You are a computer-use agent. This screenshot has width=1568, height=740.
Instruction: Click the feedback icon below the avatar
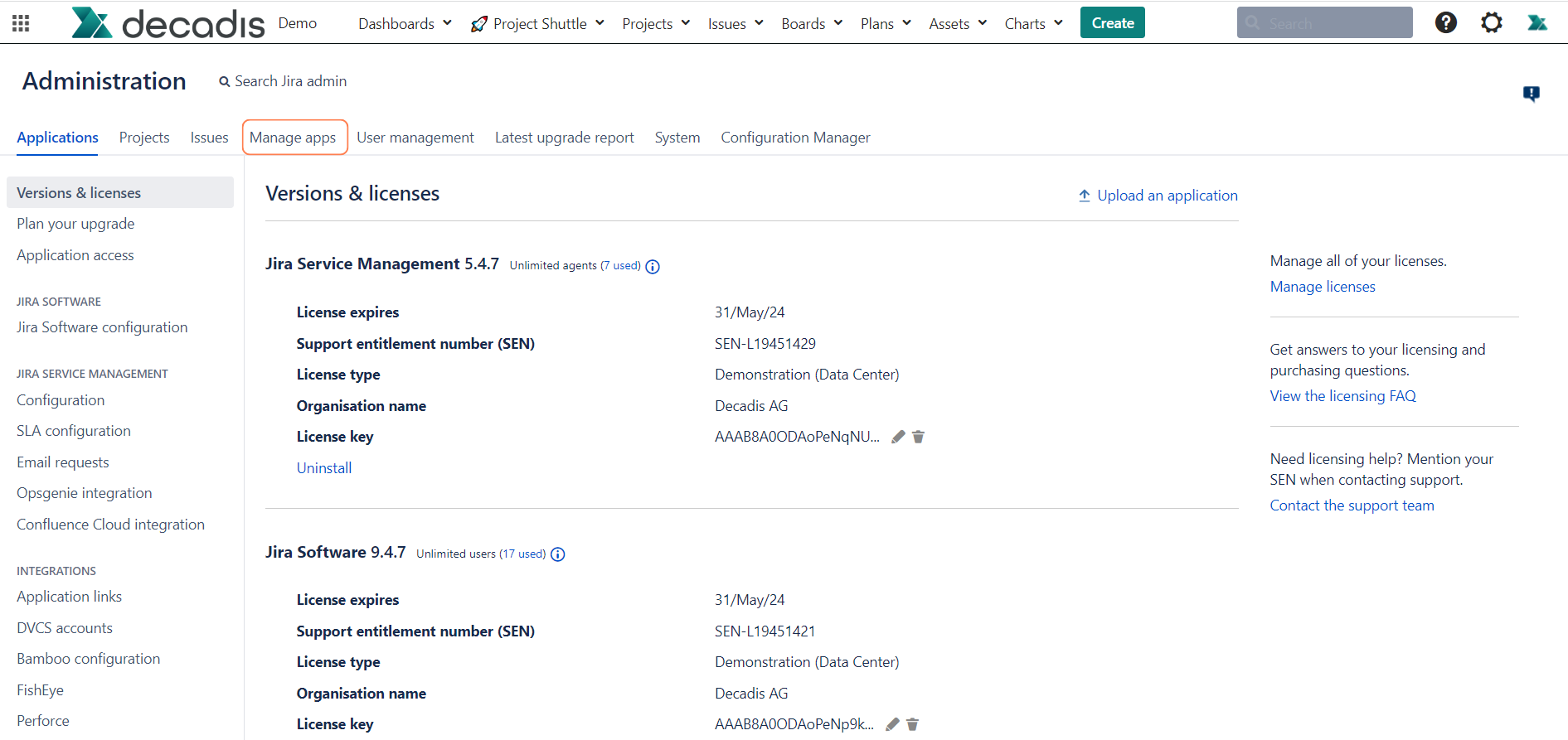click(x=1531, y=94)
